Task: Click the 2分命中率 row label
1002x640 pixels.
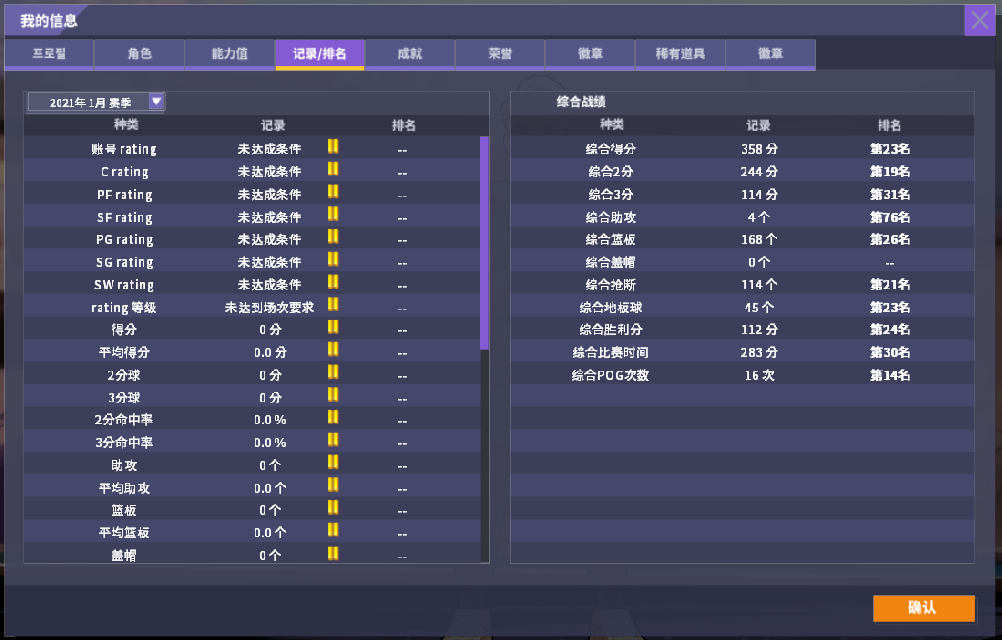Action: pos(124,420)
